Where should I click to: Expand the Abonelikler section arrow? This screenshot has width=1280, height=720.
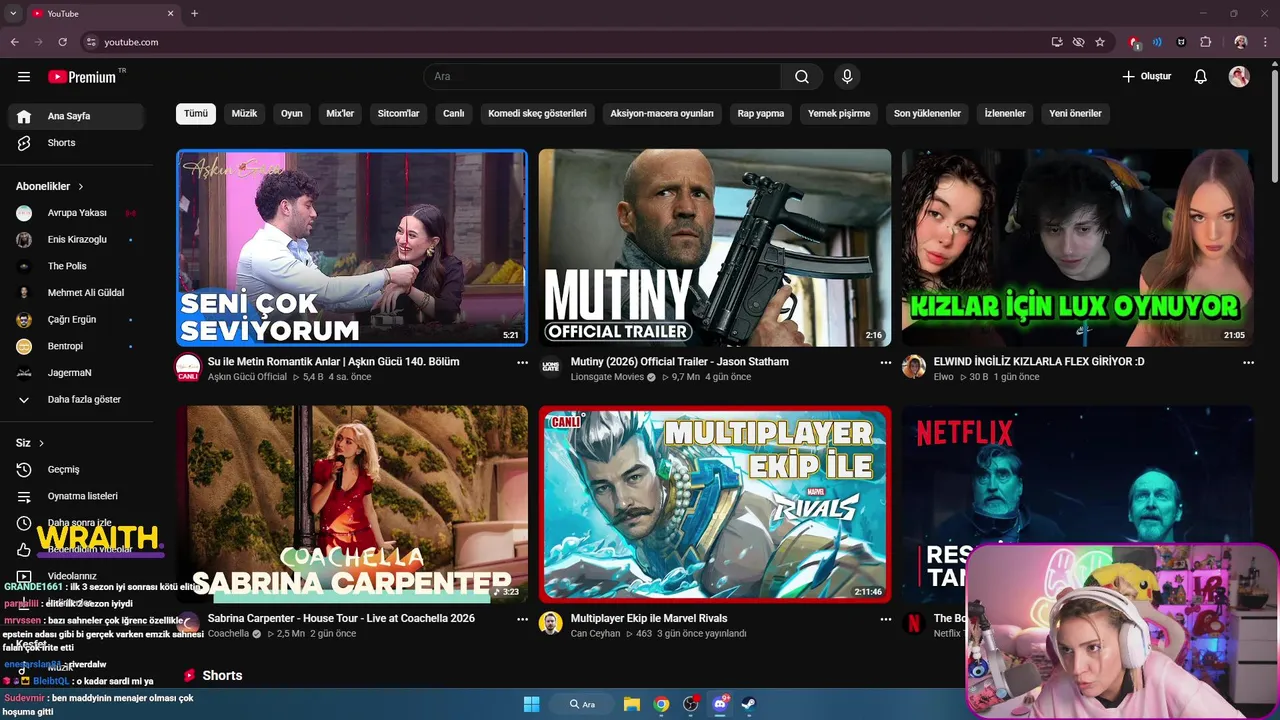coord(81,187)
